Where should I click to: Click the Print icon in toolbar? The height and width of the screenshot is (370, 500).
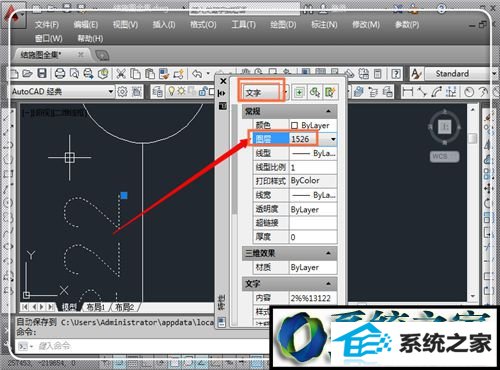point(60,73)
